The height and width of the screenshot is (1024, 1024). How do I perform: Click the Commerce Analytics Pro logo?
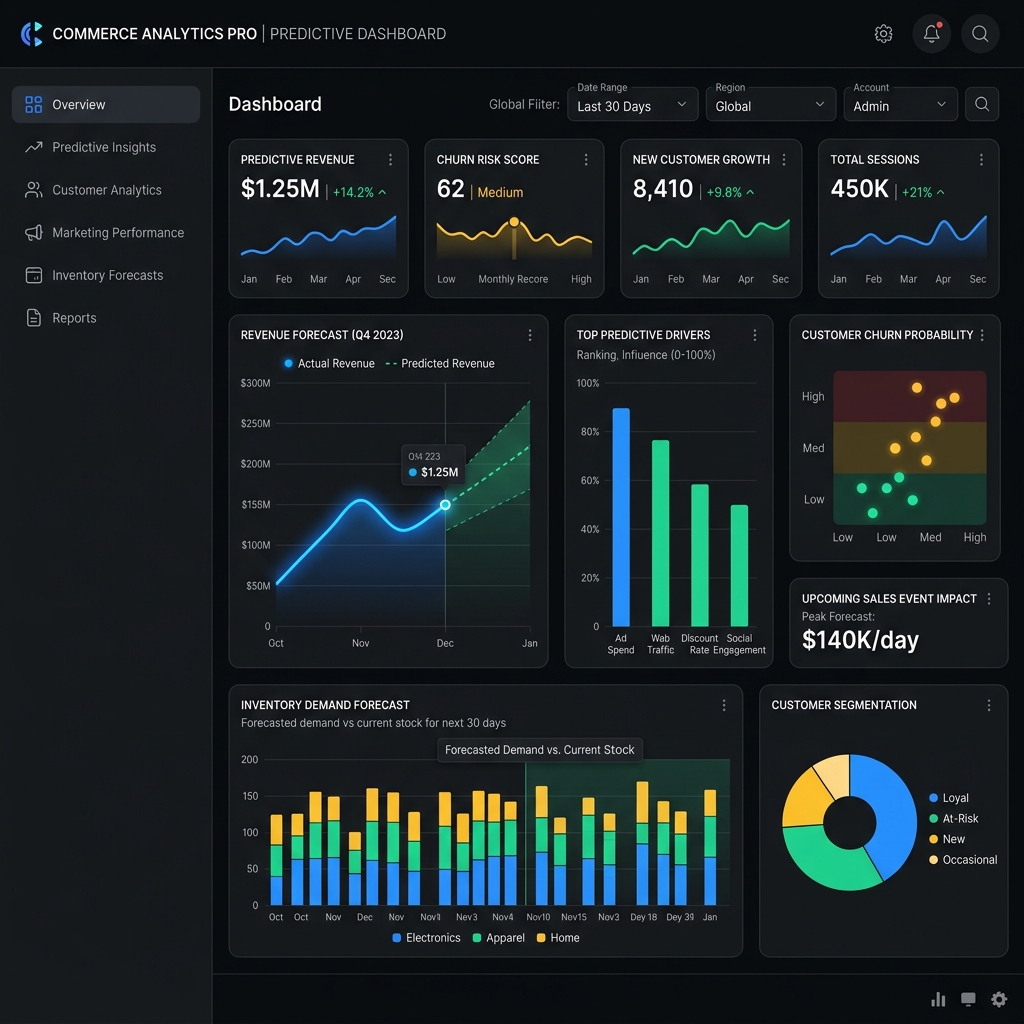[32, 34]
